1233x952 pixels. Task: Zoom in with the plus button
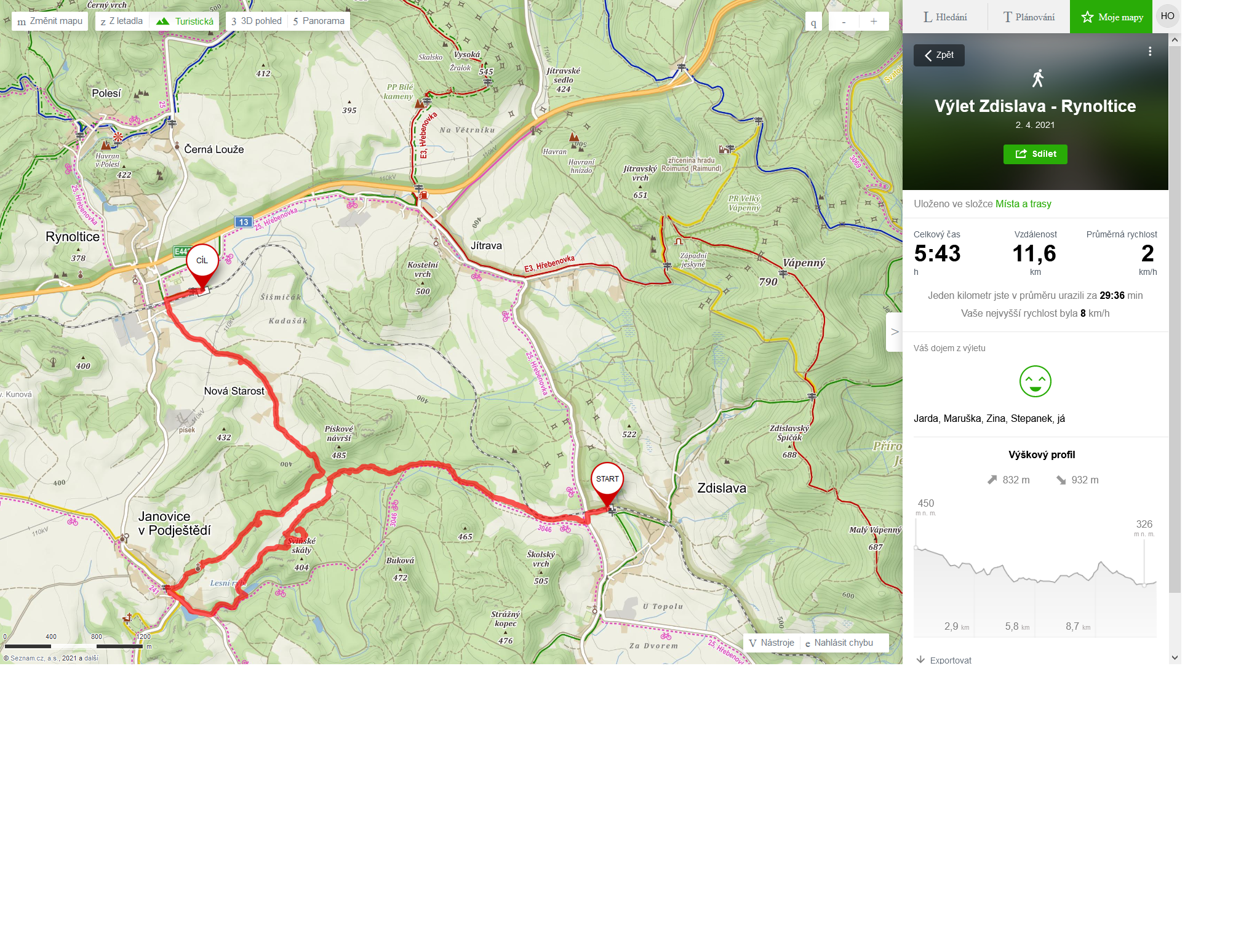(x=874, y=22)
